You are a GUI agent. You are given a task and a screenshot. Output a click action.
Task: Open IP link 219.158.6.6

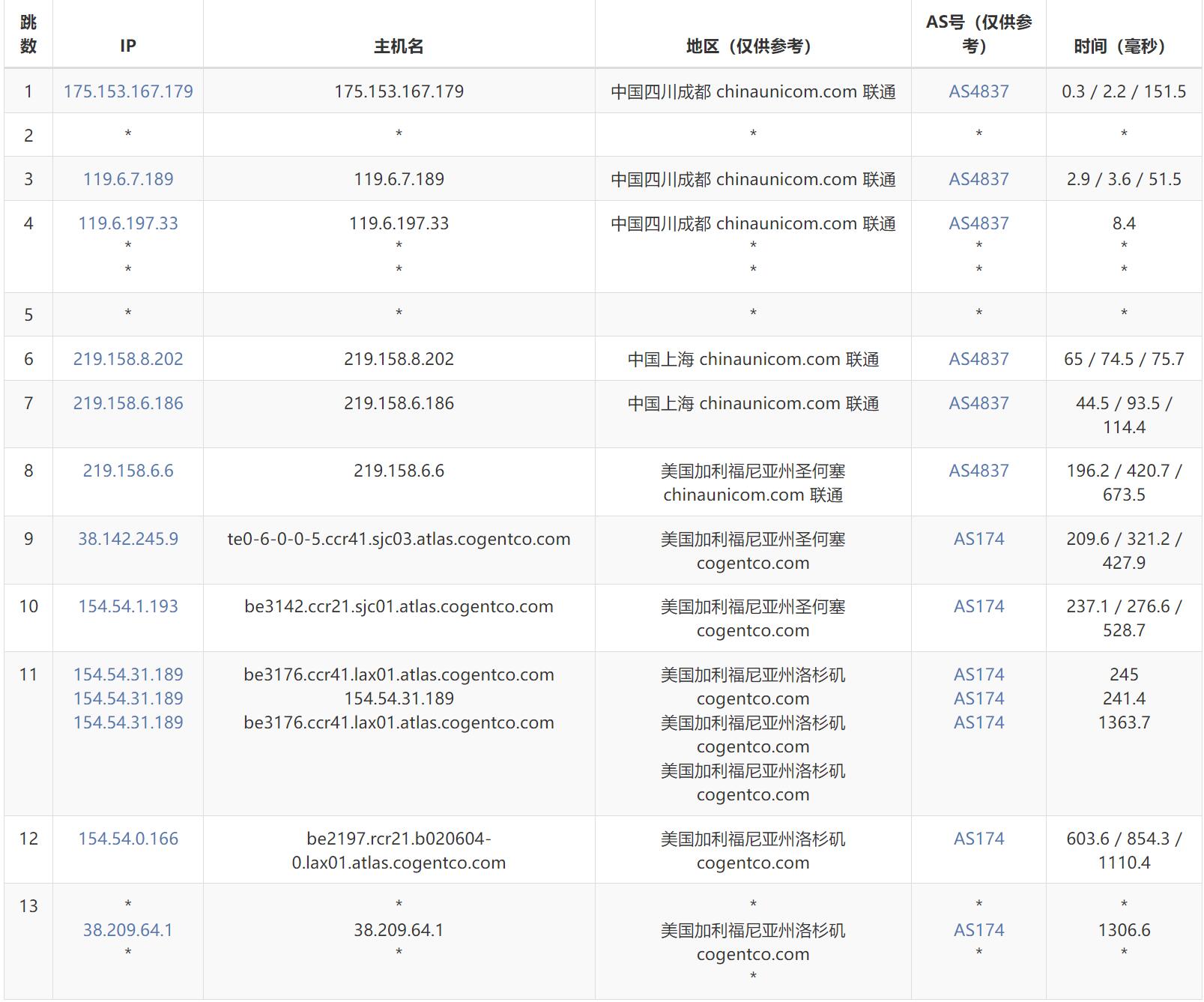click(128, 471)
